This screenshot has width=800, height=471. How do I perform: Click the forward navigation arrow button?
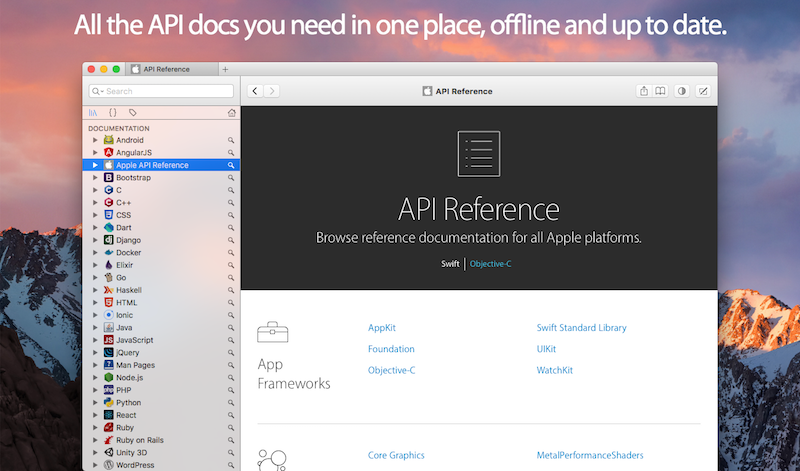point(271,91)
